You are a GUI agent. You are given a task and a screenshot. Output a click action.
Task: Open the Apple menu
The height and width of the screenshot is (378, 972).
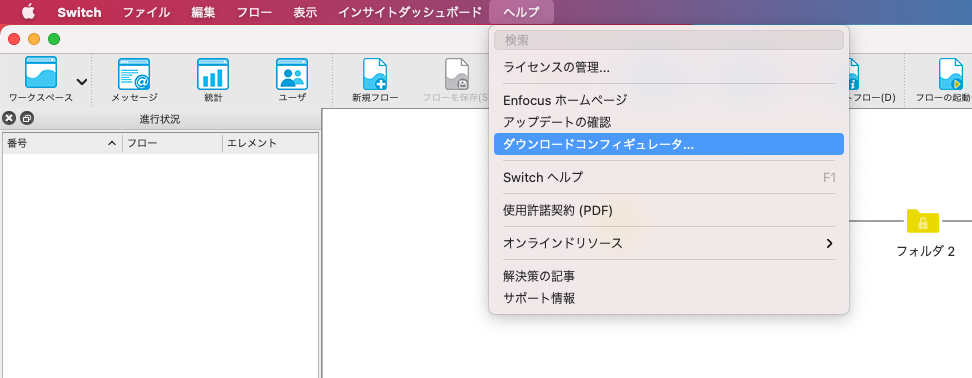point(29,12)
